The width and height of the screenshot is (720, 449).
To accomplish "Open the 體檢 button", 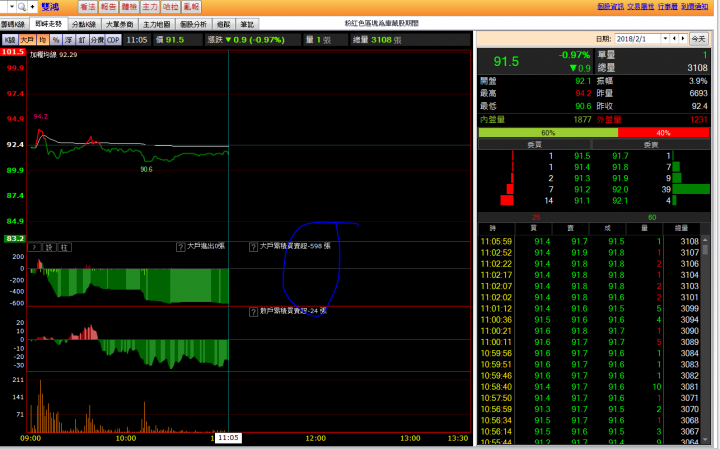I will point(129,7).
